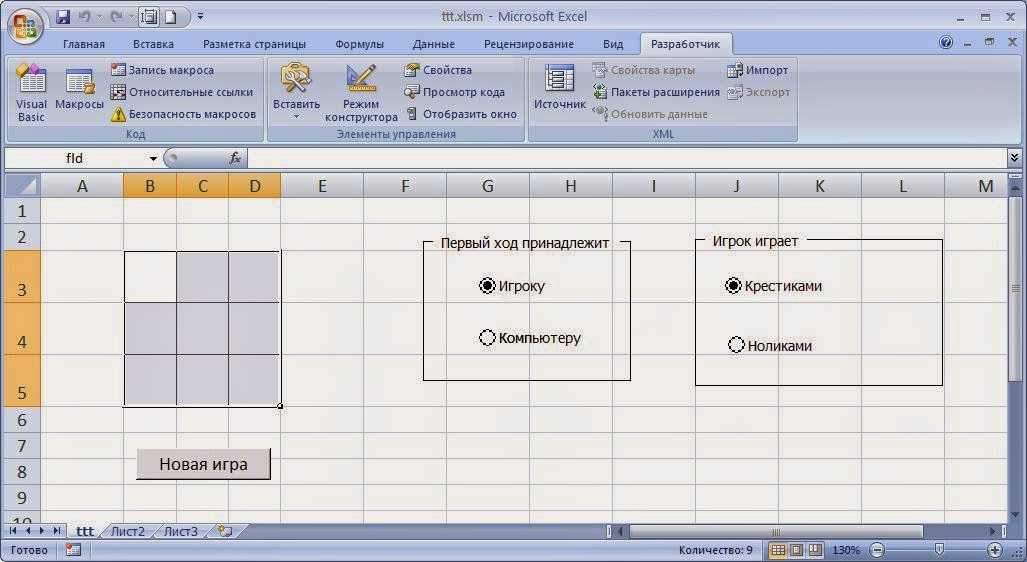Select column G header
1027x562 pixels.
[x=487, y=186]
